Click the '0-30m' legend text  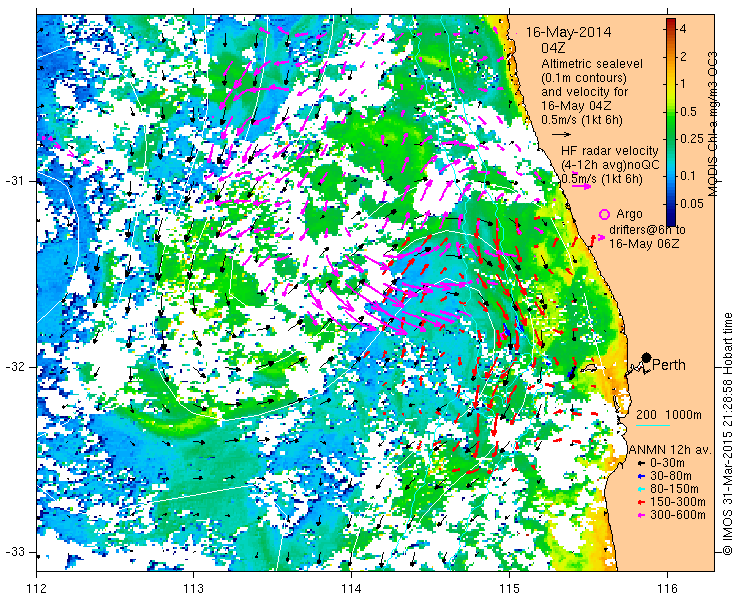tap(667, 464)
